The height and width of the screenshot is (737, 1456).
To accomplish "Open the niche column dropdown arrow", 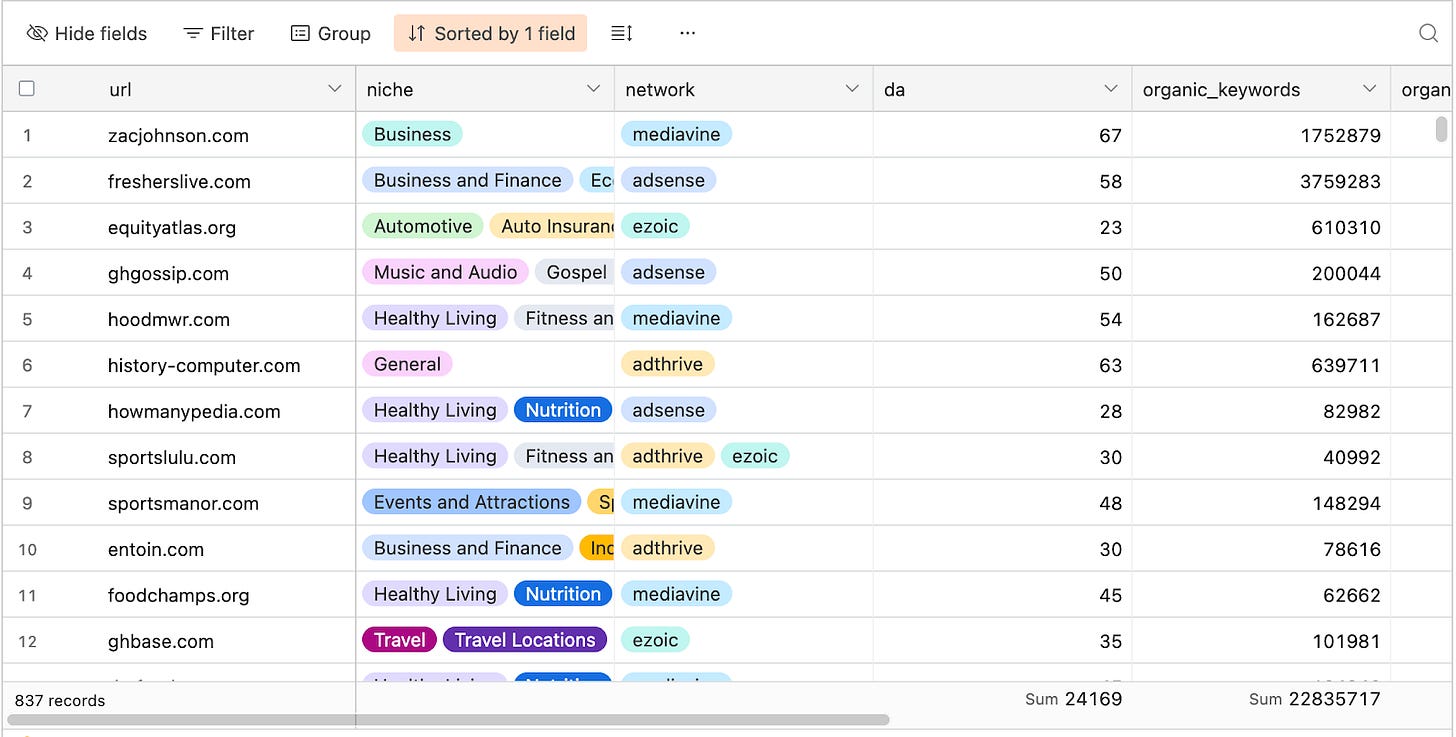I will 593,89.
